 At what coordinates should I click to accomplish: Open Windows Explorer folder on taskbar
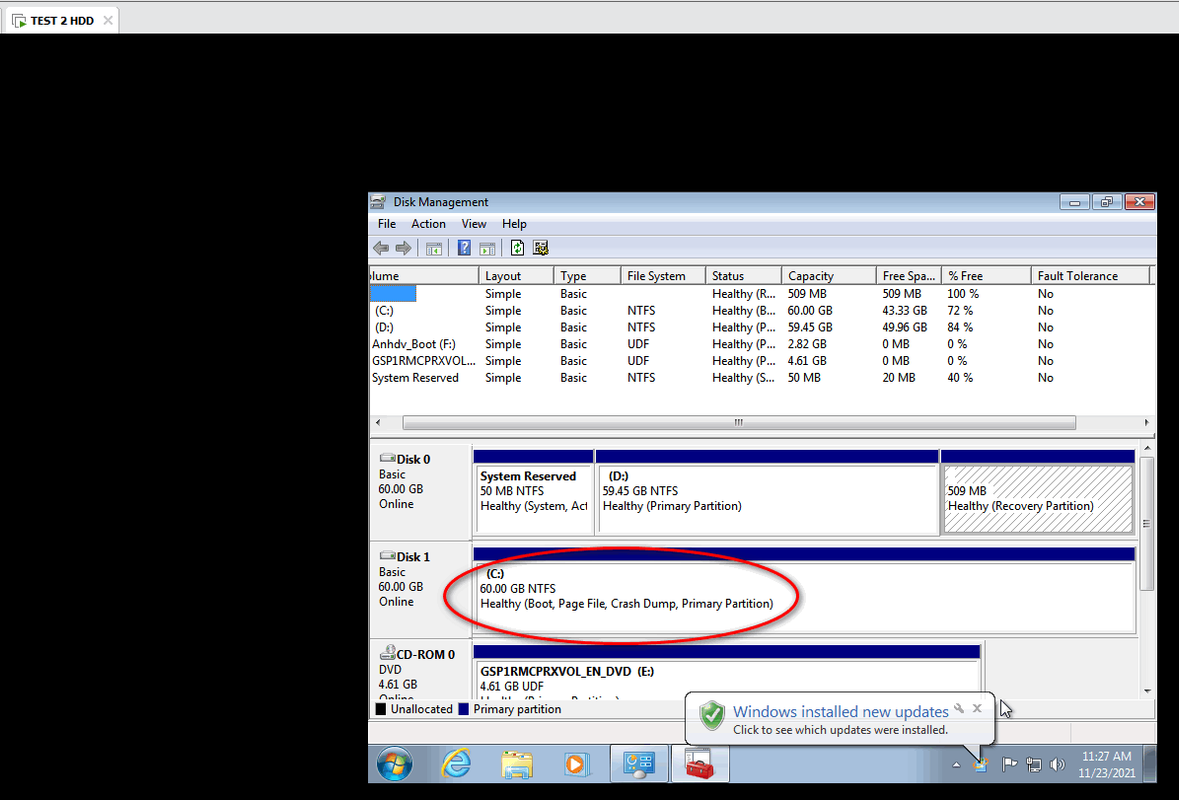coord(517,765)
